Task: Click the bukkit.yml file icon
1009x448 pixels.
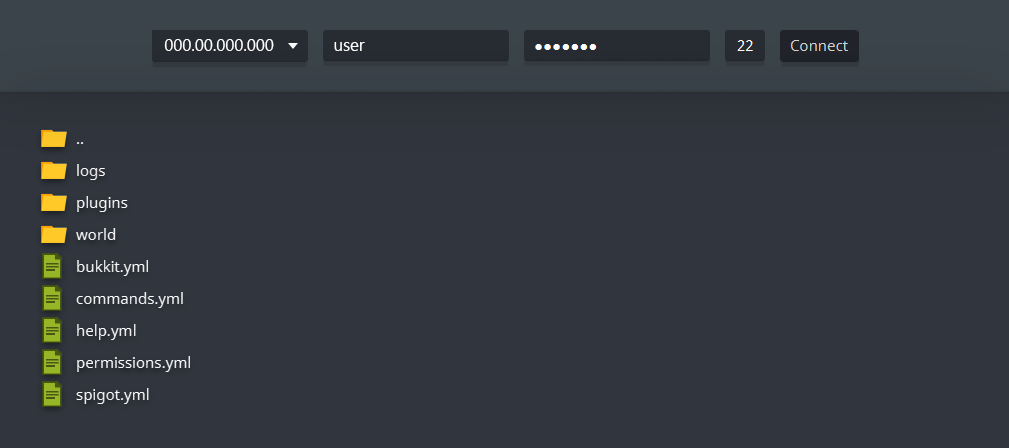Action: 51,266
